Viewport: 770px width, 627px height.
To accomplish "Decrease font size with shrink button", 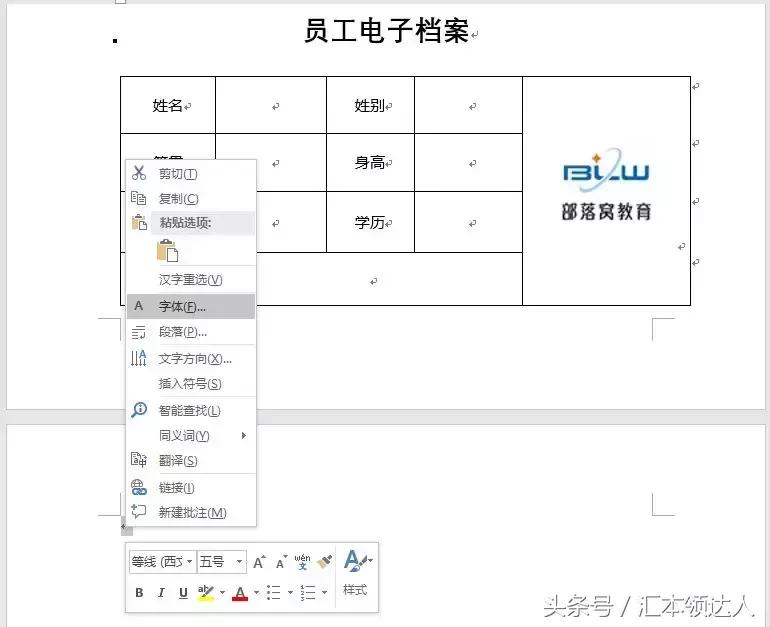I will tap(281, 563).
